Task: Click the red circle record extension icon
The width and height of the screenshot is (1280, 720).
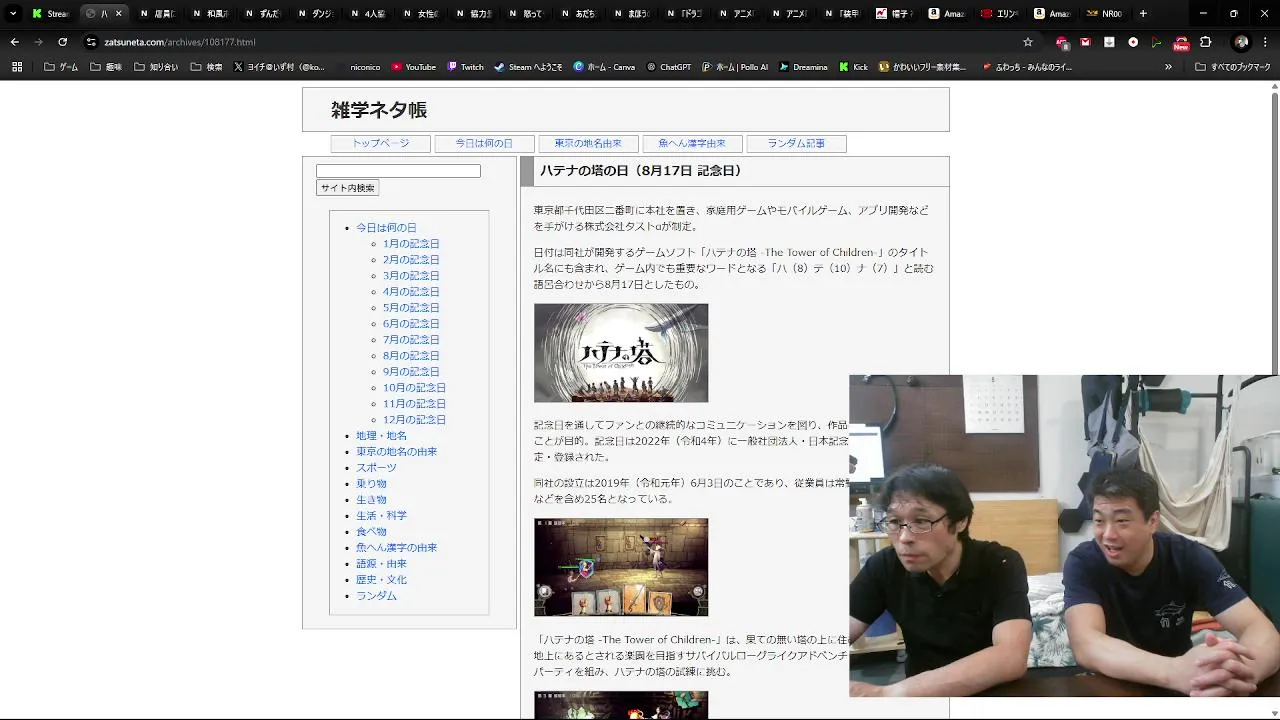Action: pyautogui.click(x=1133, y=42)
